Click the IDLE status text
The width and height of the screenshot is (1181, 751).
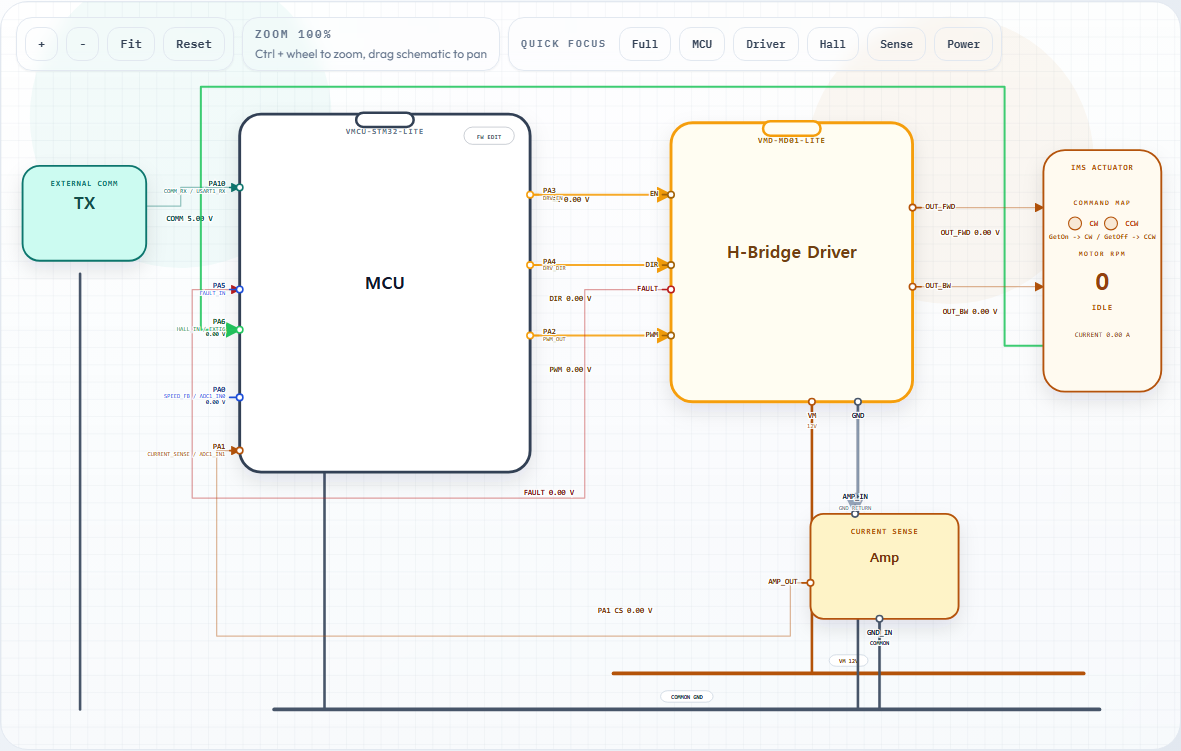click(1102, 307)
